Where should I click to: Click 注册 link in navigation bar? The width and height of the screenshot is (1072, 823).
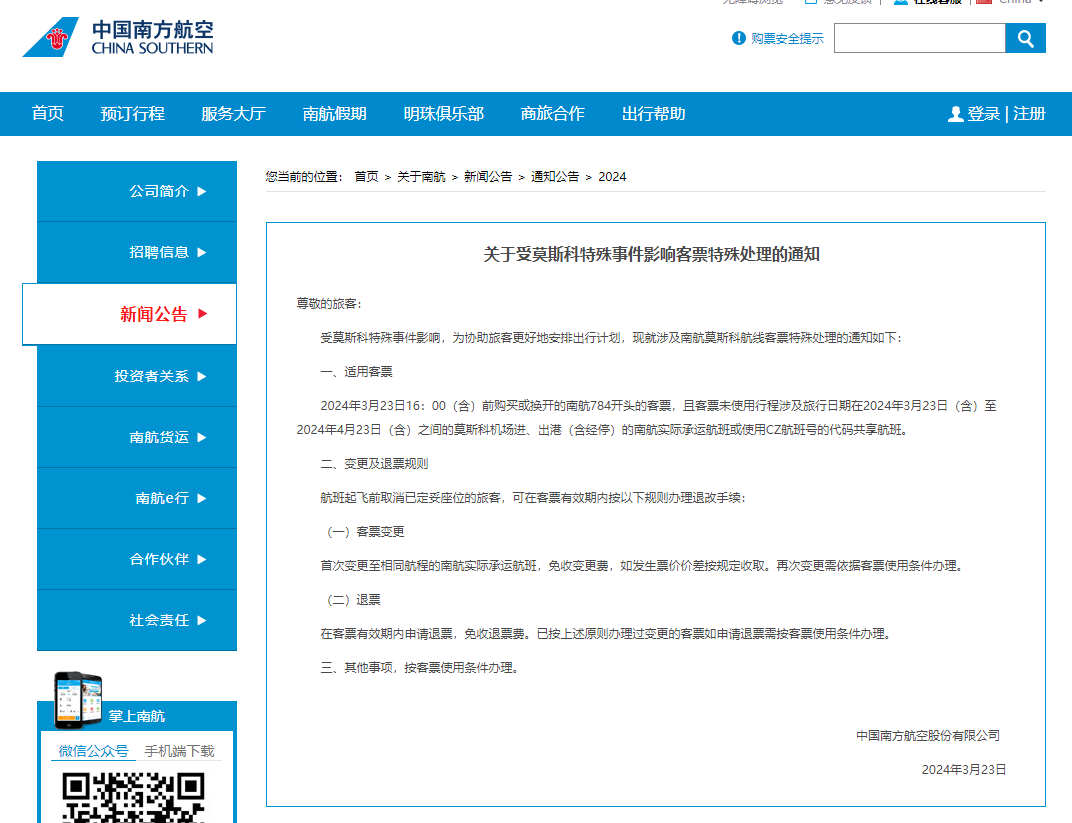coord(1029,114)
